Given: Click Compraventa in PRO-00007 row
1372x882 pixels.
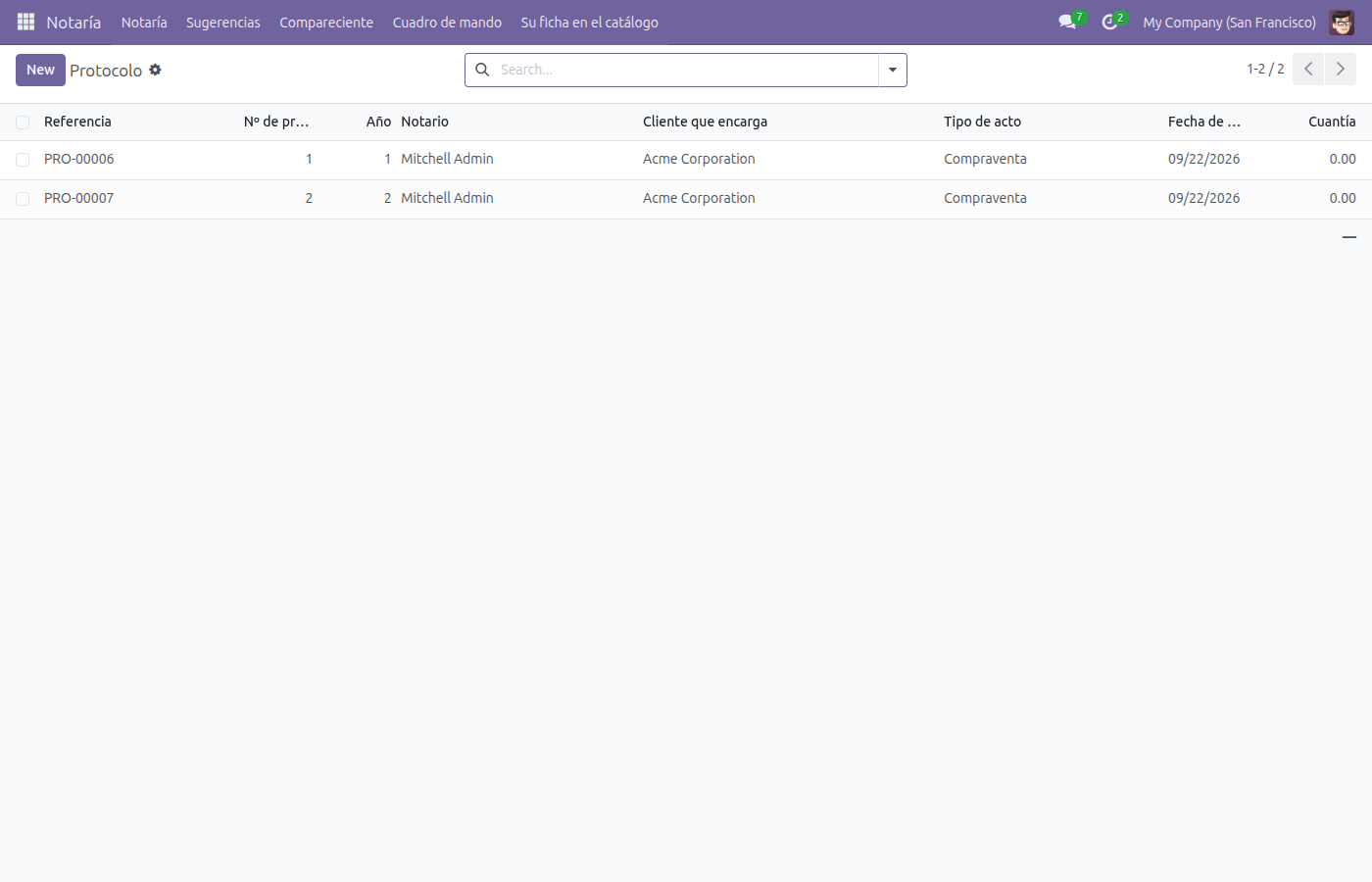Looking at the screenshot, I should click(x=985, y=198).
